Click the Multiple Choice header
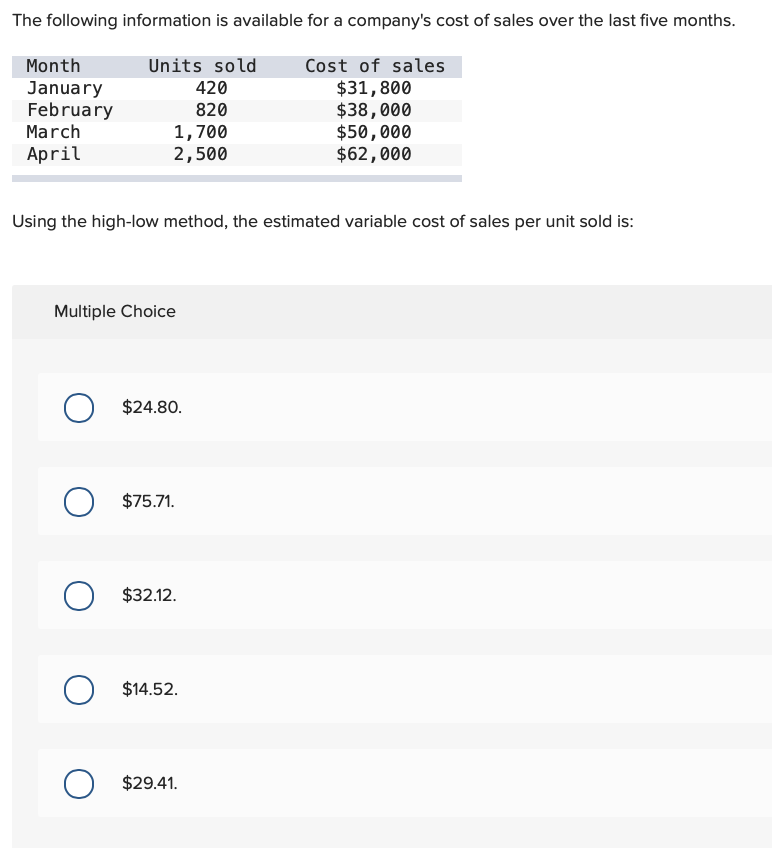Image resolution: width=772 pixels, height=848 pixels. click(114, 311)
